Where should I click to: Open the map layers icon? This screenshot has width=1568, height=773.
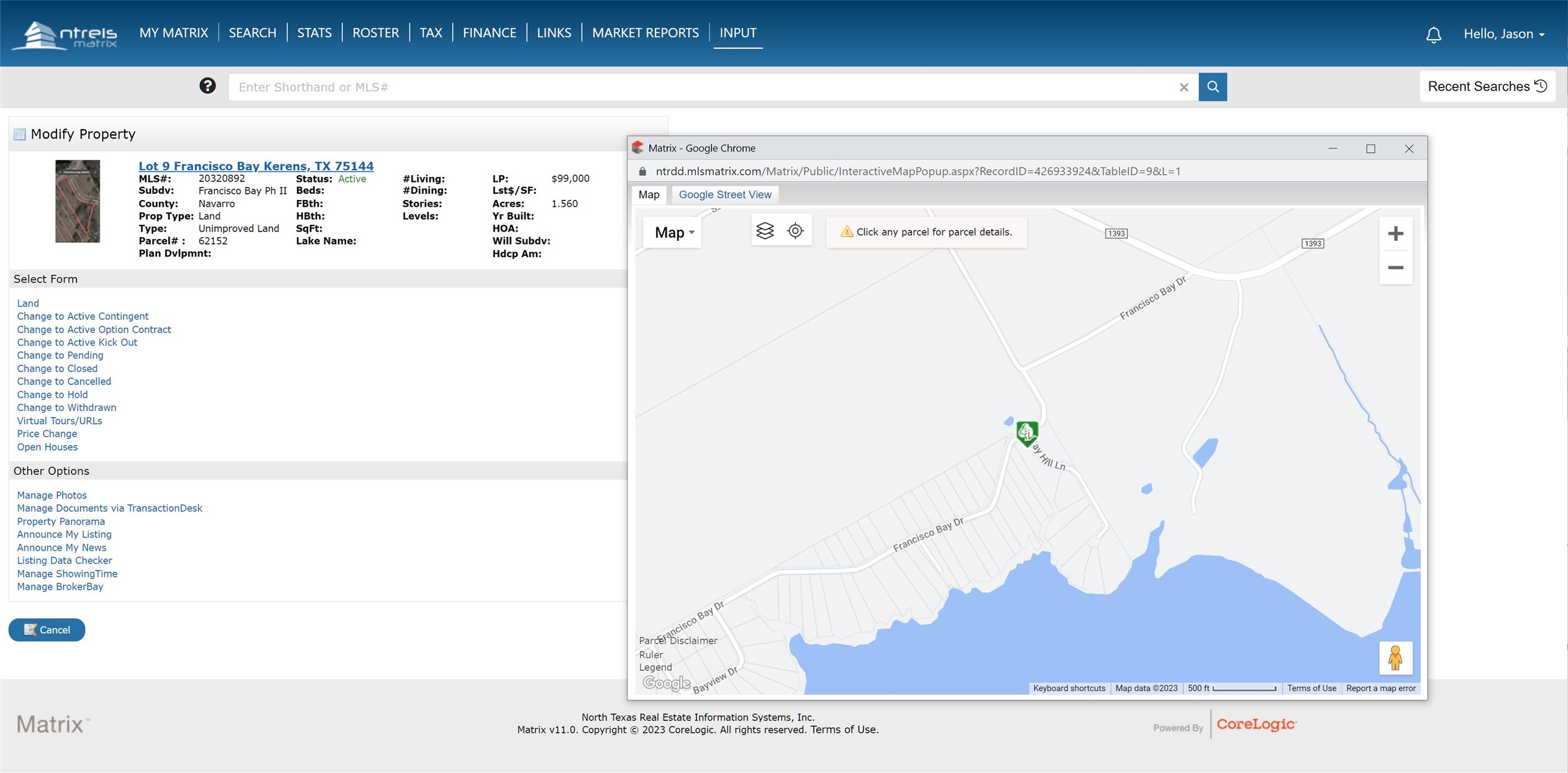coord(765,231)
